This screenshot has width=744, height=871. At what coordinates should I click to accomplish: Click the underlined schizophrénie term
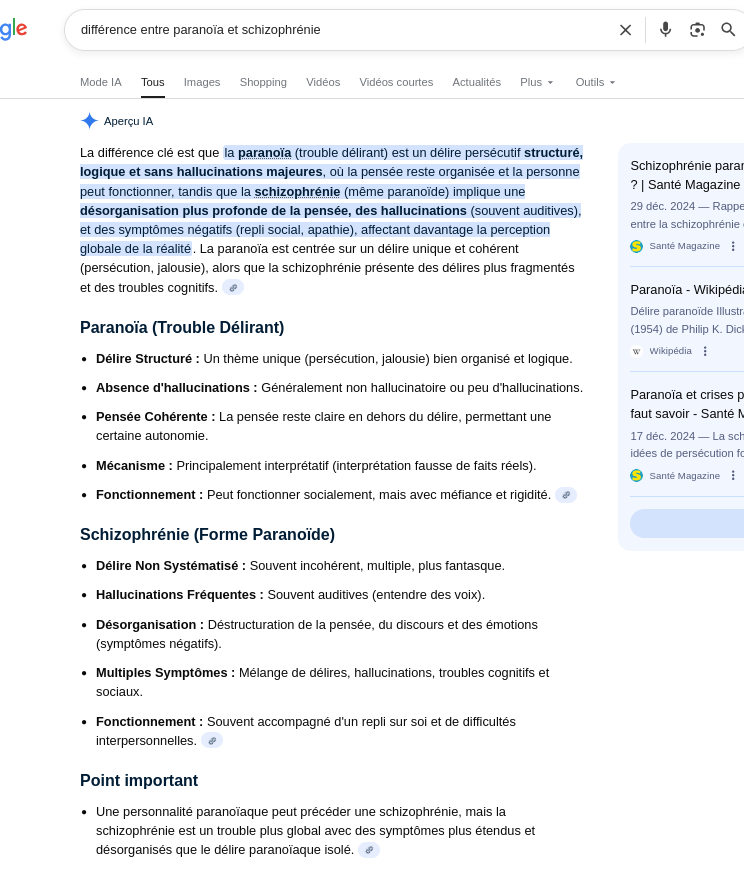297,192
